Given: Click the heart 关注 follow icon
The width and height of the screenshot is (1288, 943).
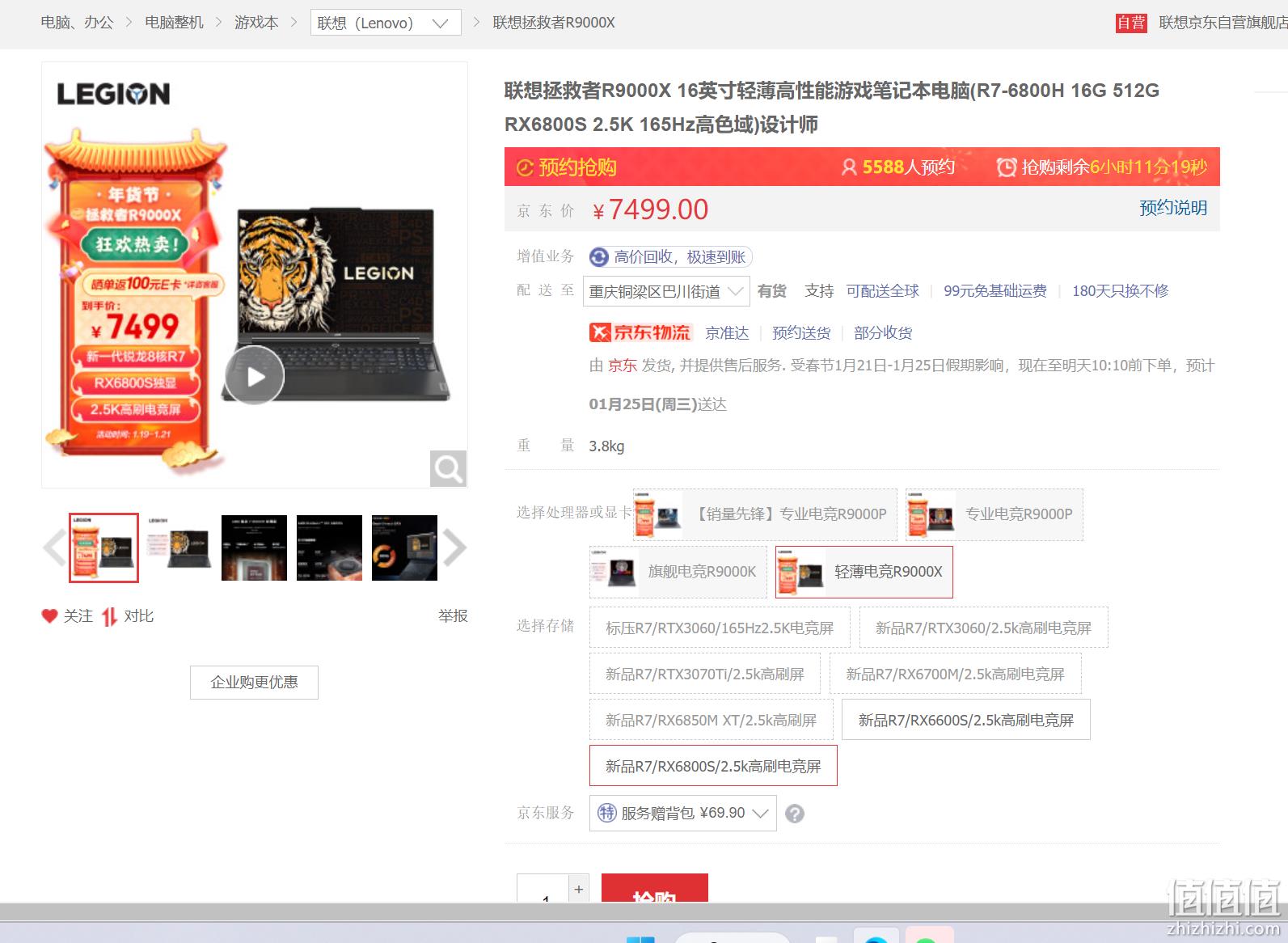Looking at the screenshot, I should click(x=50, y=616).
